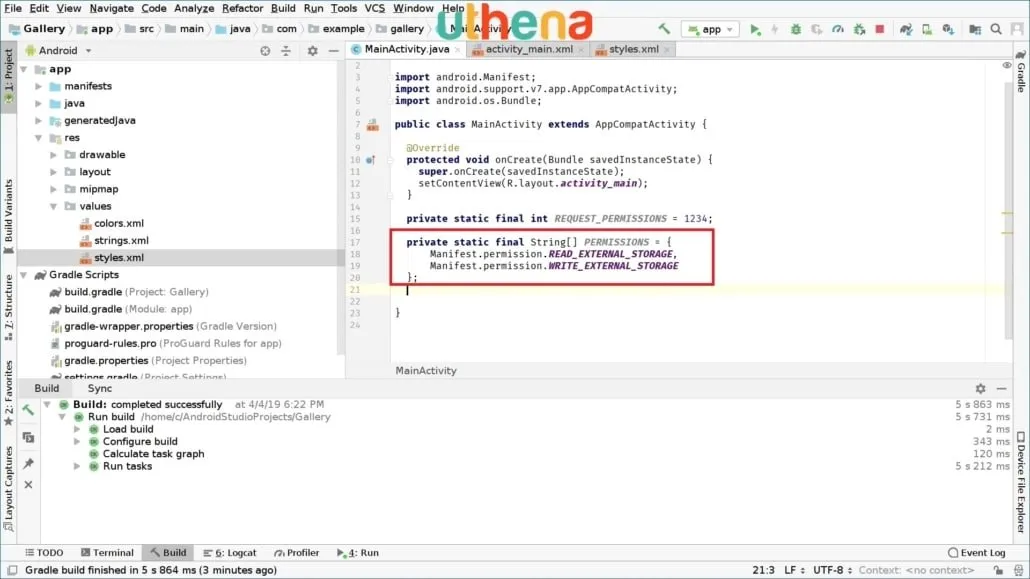Toggle the 2: Favorites tool window

(x=9, y=393)
